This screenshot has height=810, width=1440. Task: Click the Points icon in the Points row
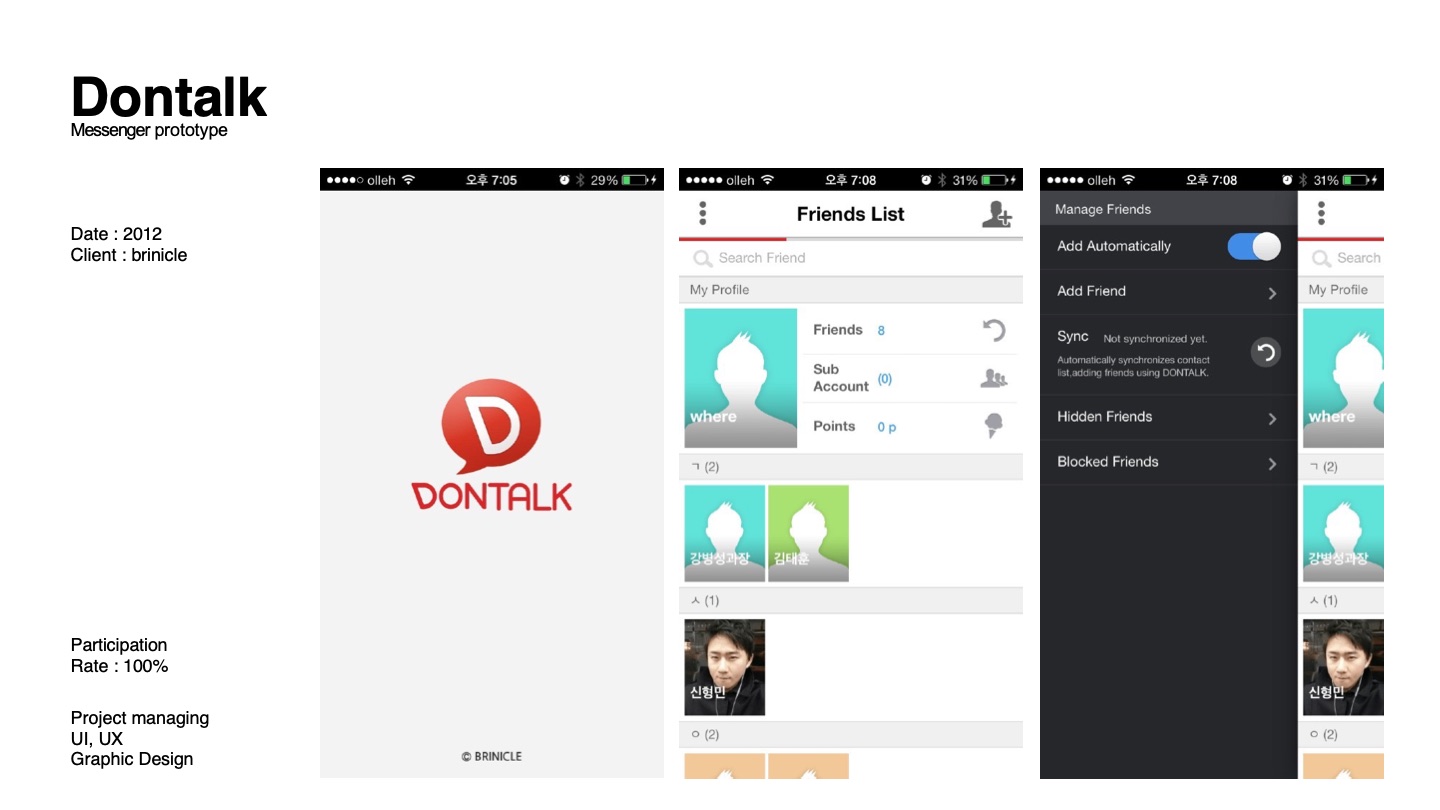coord(993,426)
